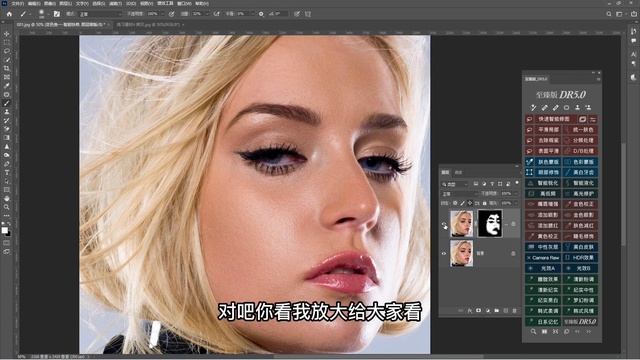
Task: Select the Pen tool
Action: 7,164
